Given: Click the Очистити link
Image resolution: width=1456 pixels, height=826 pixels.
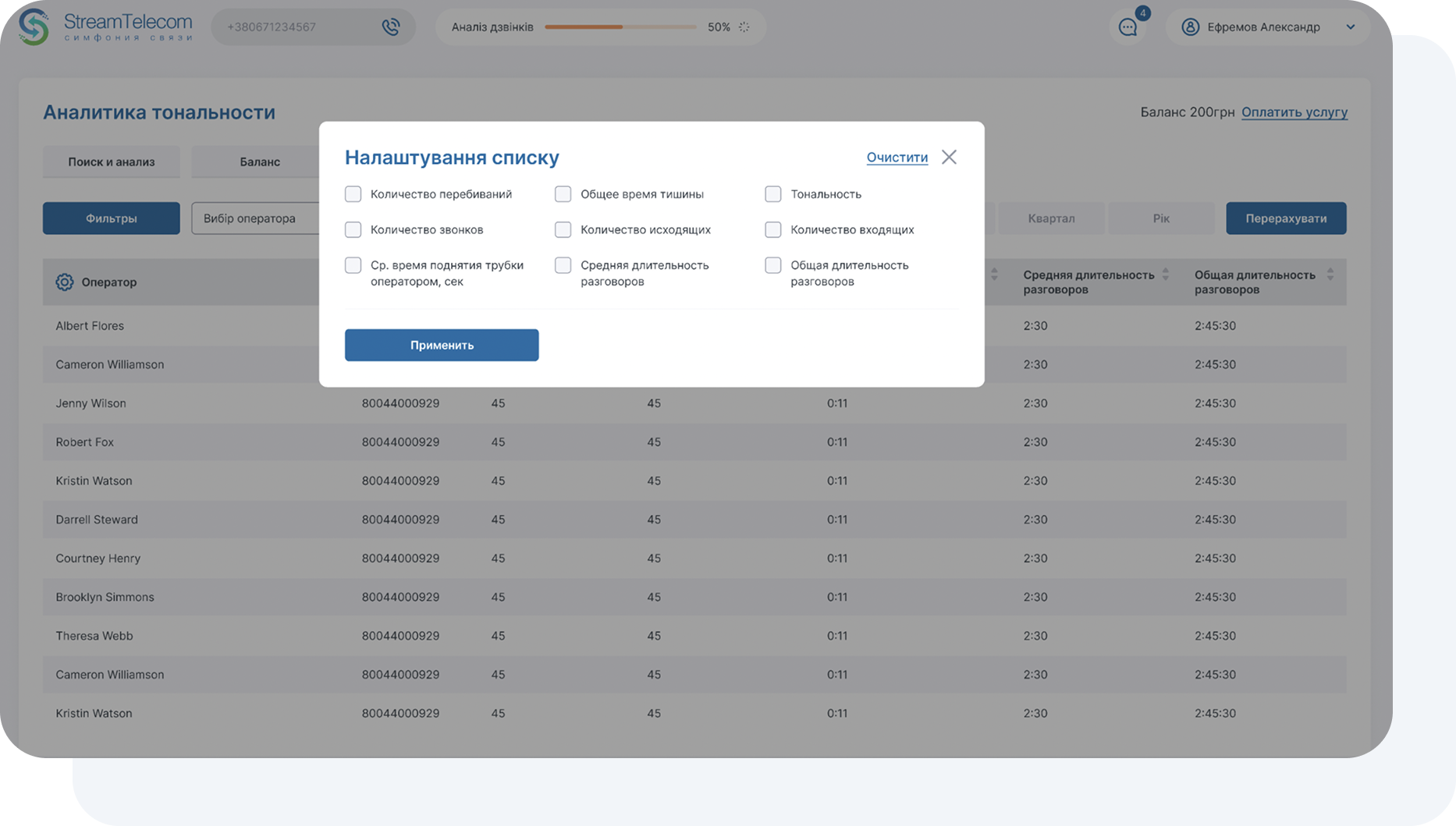Looking at the screenshot, I should 897,158.
